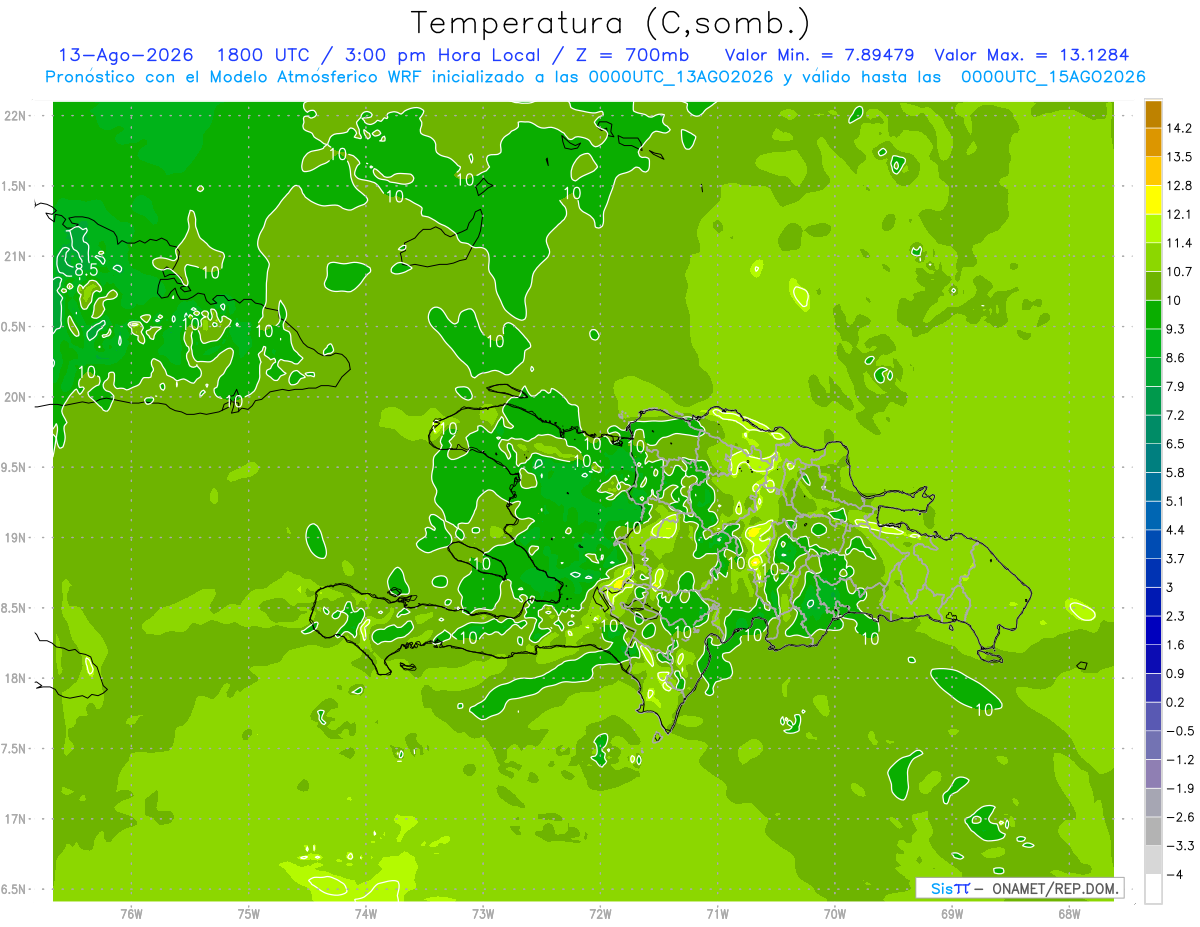Image resolution: width=1200 pixels, height=927 pixels.
Task: Click the '12.1' color scale label
Action: coord(1179,214)
